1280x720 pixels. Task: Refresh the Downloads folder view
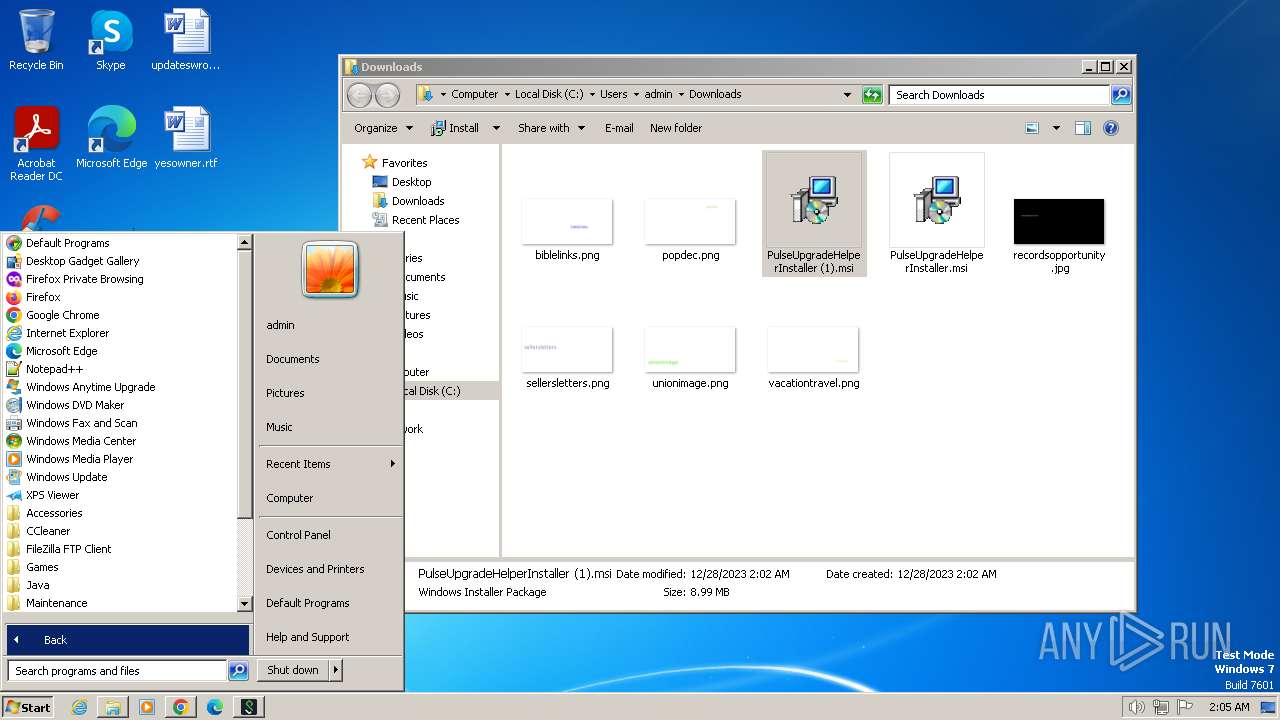coord(872,95)
